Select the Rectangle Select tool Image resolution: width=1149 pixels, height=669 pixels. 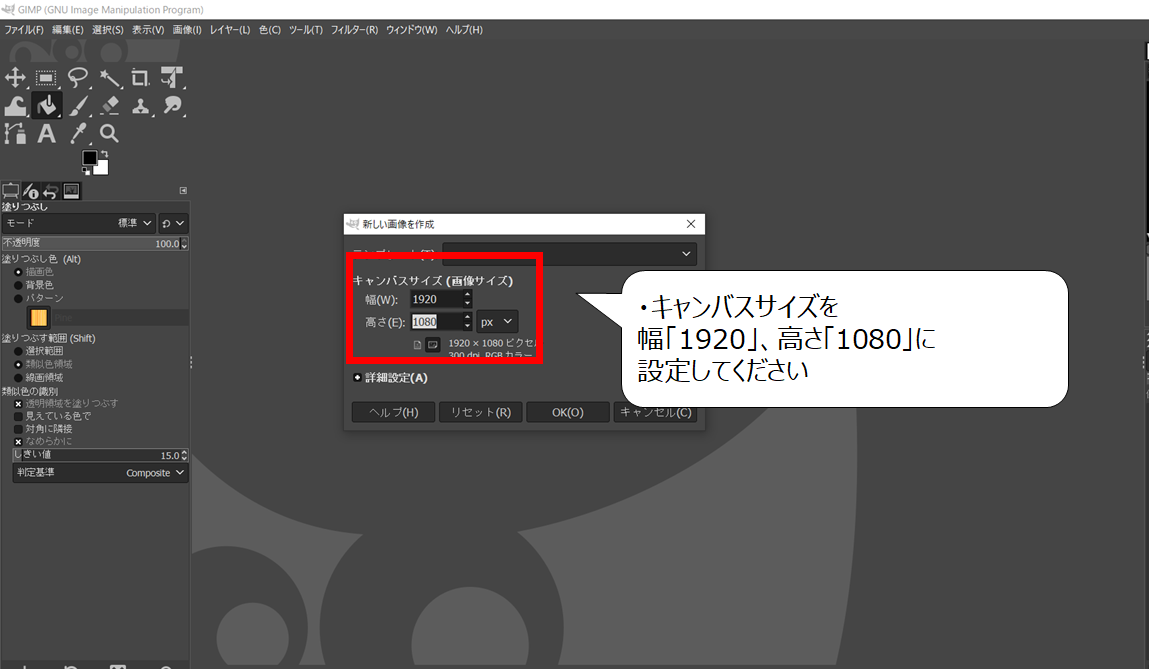point(46,78)
